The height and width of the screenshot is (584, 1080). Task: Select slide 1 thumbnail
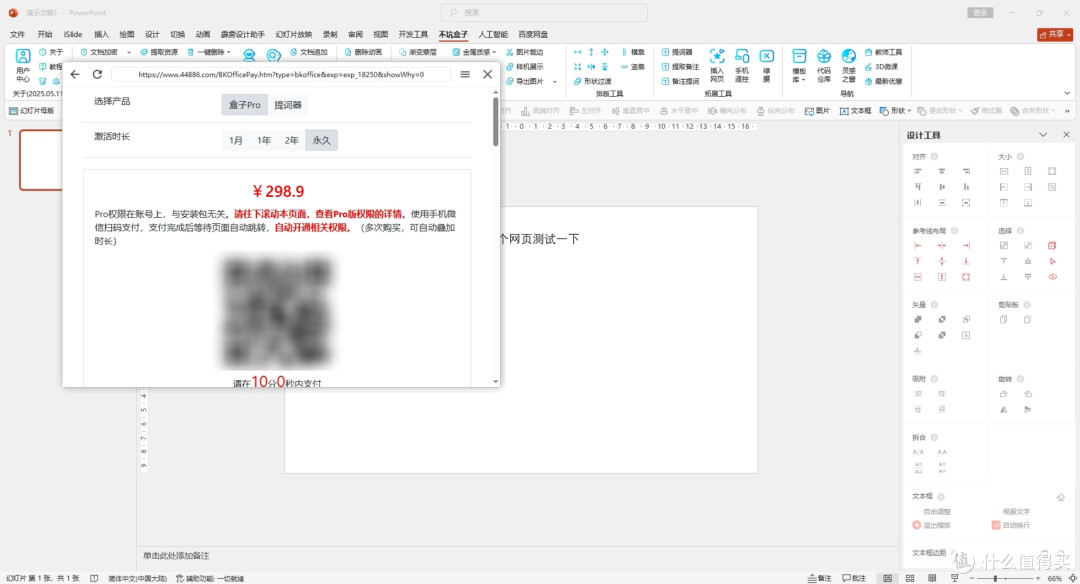click(41, 160)
